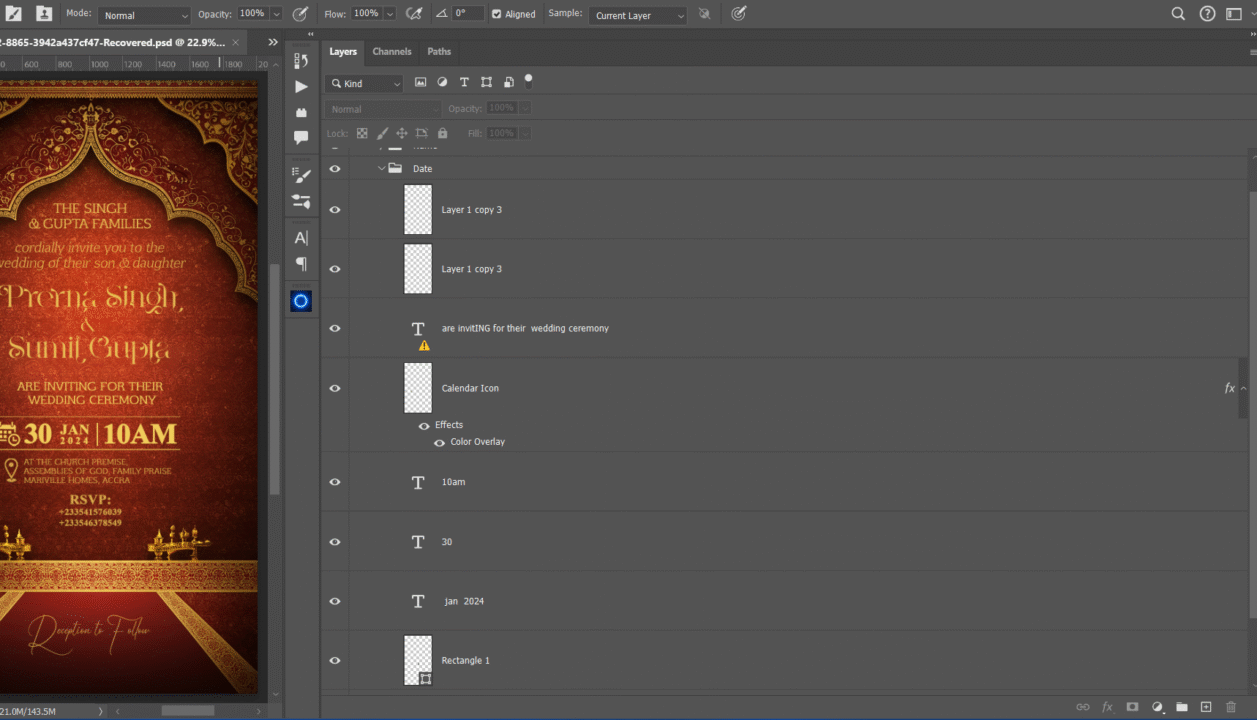Hide the Color Overlay effect
Image resolution: width=1257 pixels, height=720 pixels.
tap(439, 442)
